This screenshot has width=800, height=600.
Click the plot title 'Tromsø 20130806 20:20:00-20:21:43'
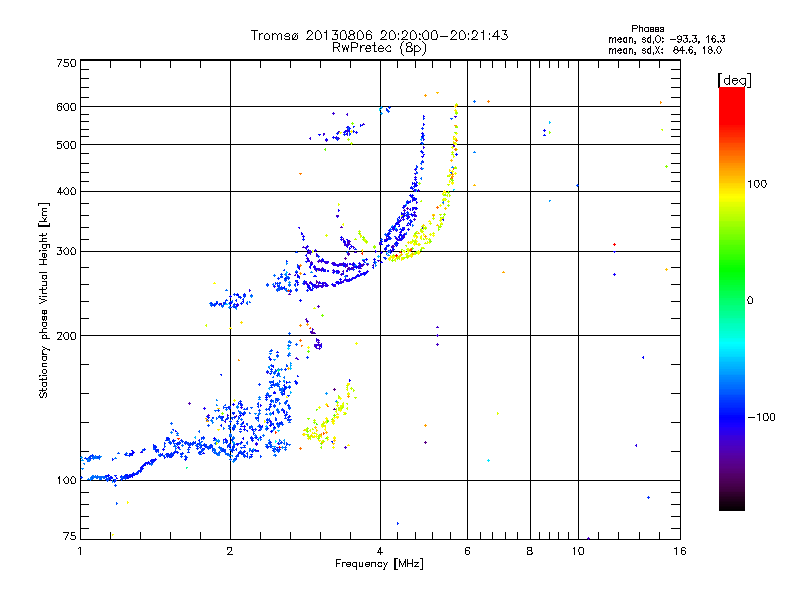tap(379, 35)
